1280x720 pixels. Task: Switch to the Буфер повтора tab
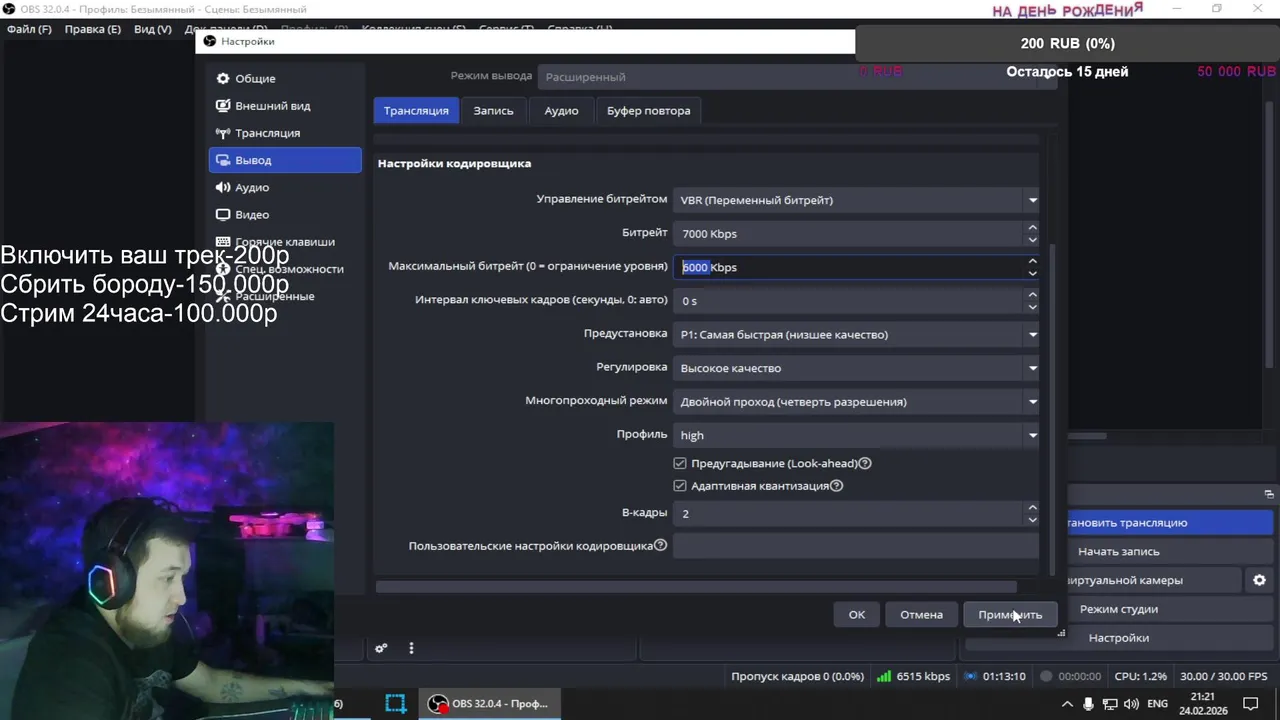tap(648, 110)
